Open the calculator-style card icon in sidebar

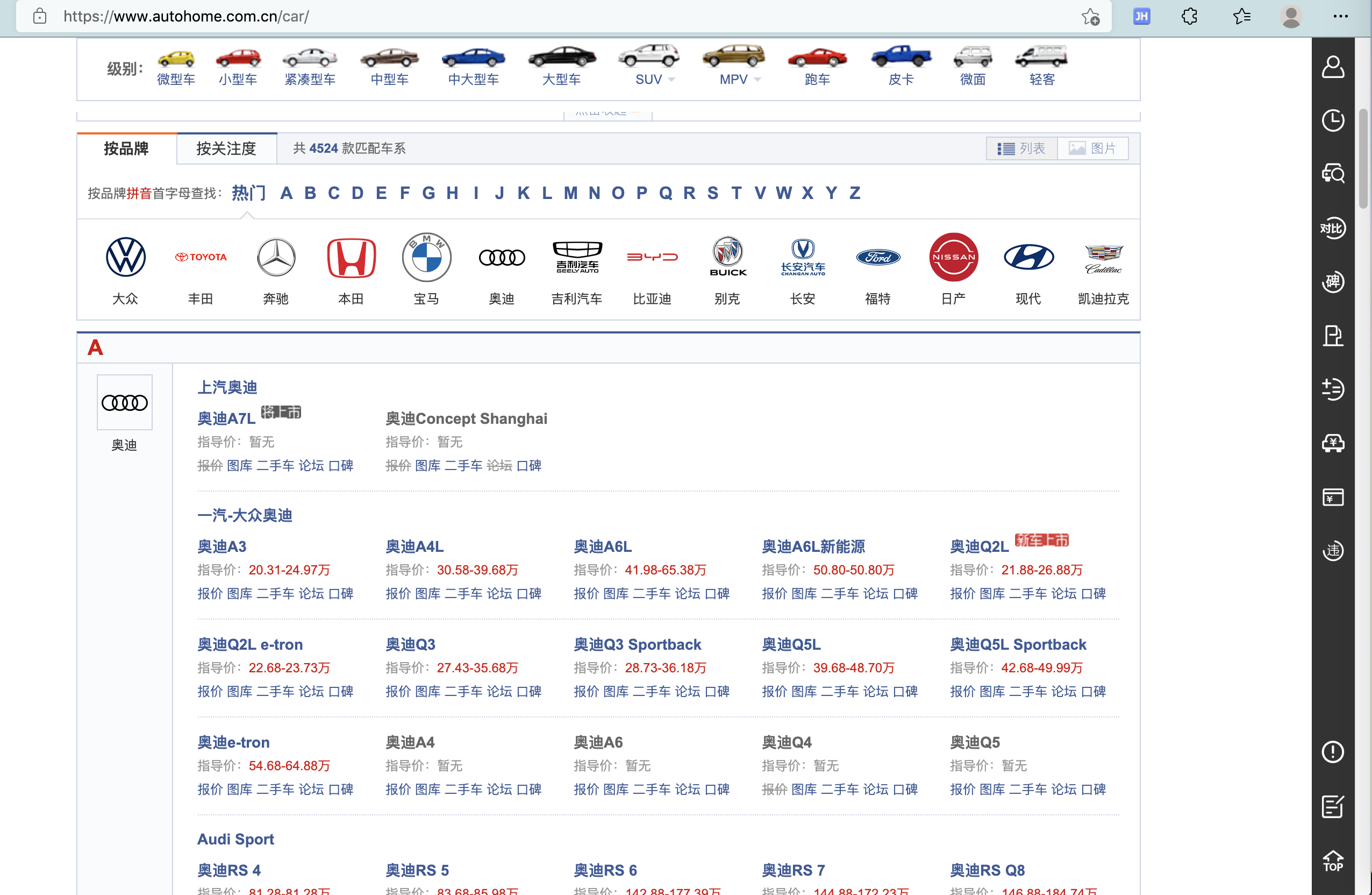click(1333, 497)
